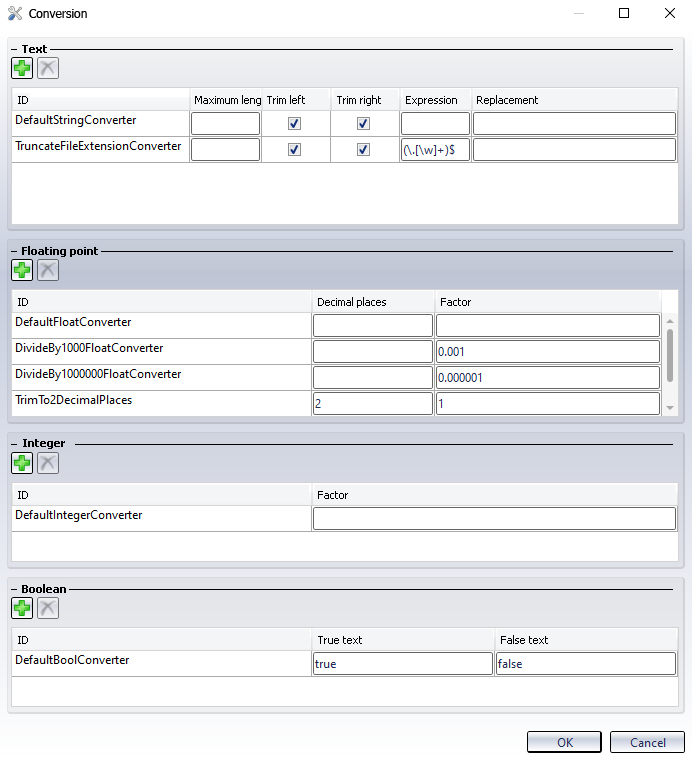The width and height of the screenshot is (692, 759).
Task: Add a new Integer converter
Action: 22,463
